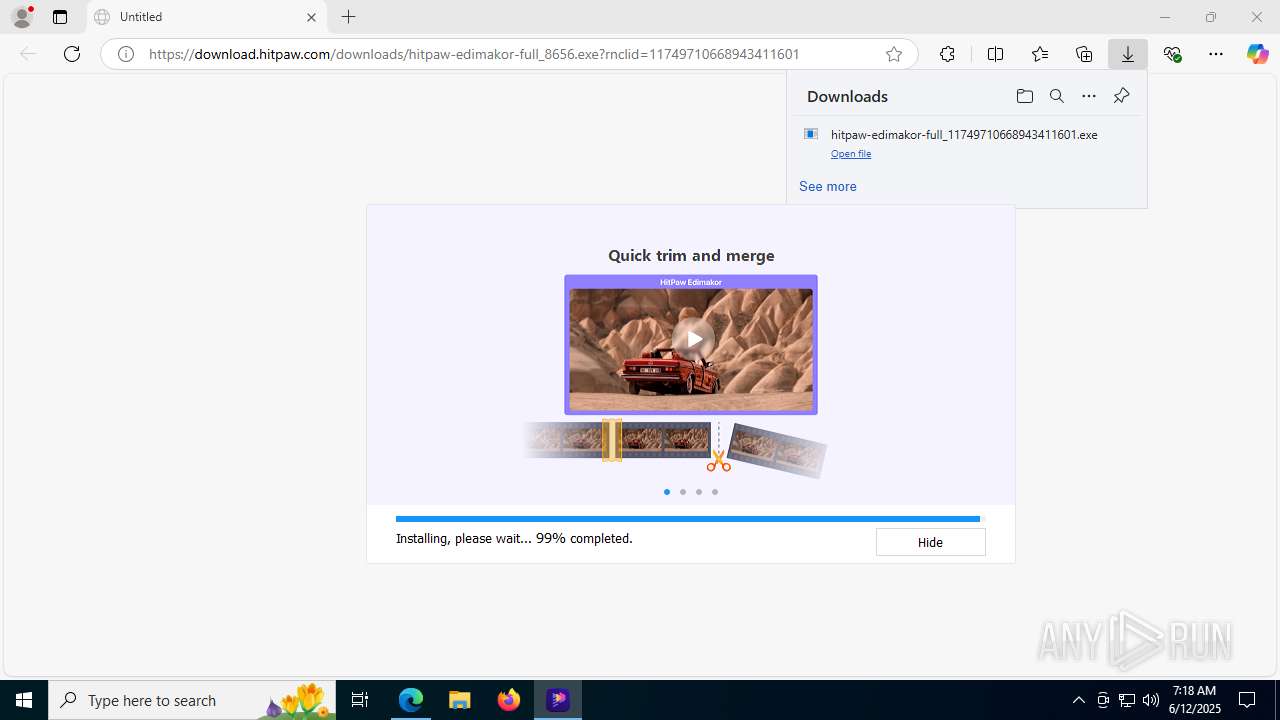Show hidden tray icons chevron
Image resolution: width=1280 pixels, height=720 pixels.
tap(1078, 700)
